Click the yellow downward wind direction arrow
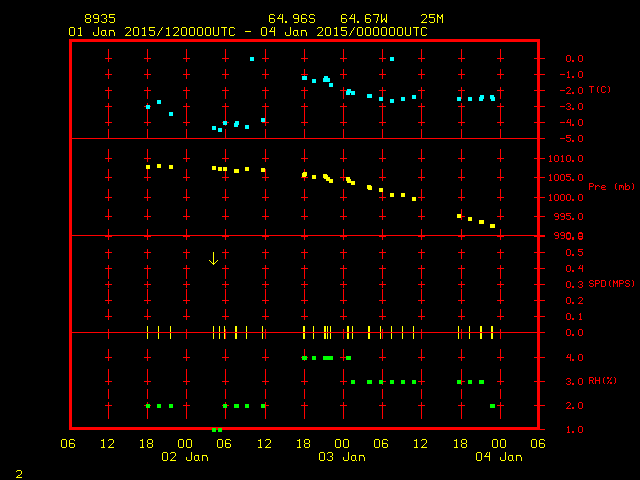 [213, 258]
